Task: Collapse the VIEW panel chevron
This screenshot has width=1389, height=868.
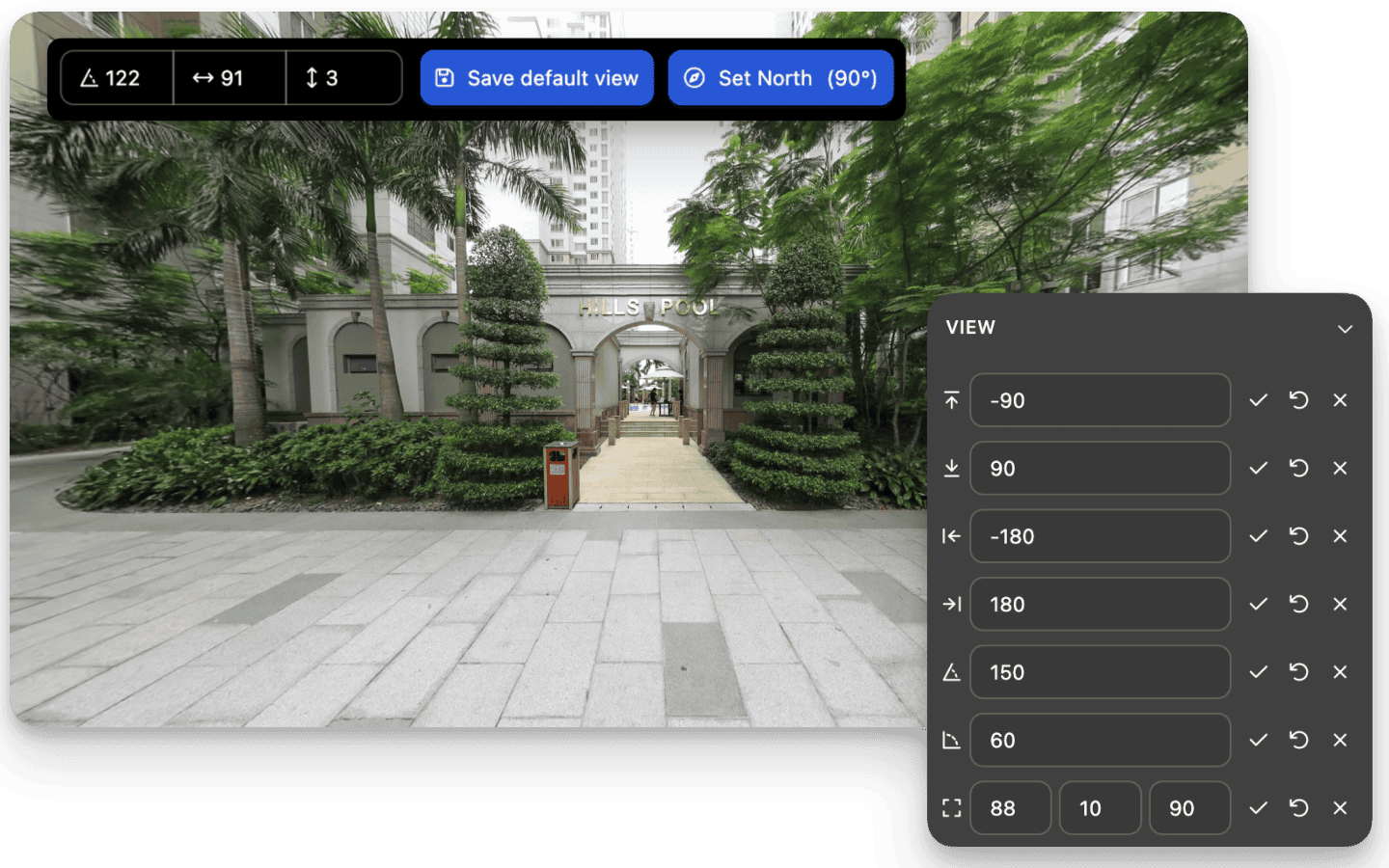Action: pyautogui.click(x=1345, y=329)
